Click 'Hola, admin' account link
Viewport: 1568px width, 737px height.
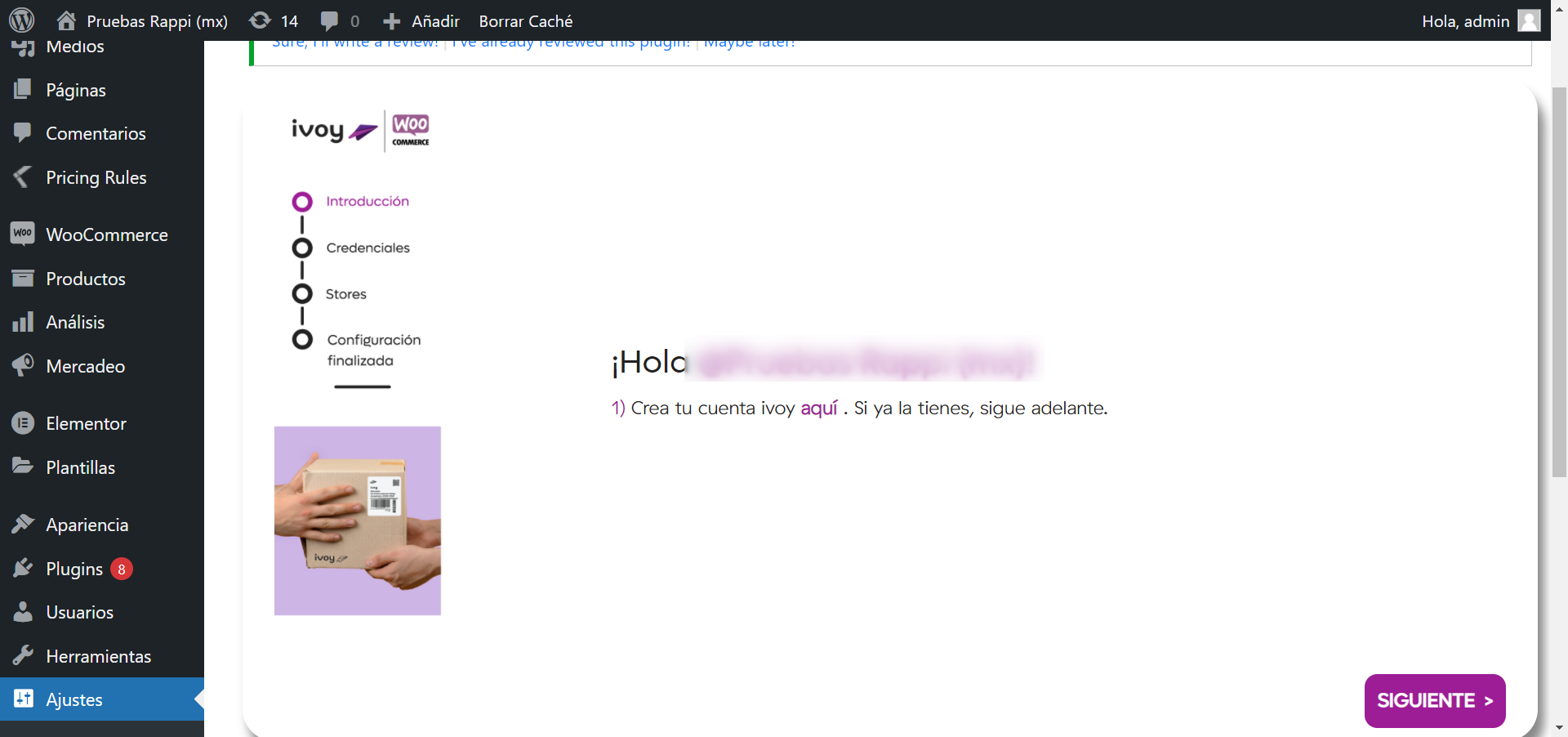coord(1465,21)
